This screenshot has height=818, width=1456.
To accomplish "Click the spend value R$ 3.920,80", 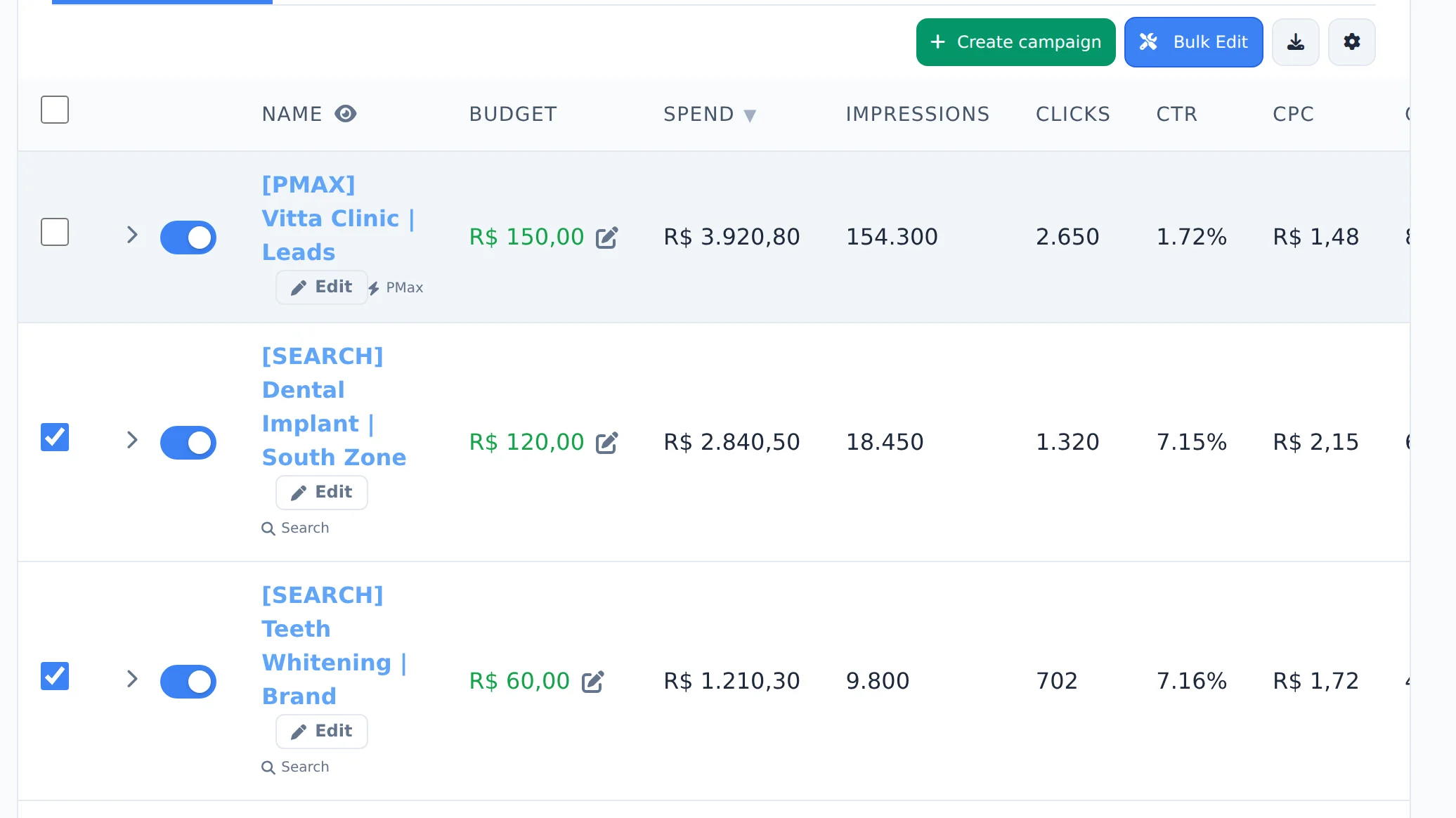I will point(732,237).
